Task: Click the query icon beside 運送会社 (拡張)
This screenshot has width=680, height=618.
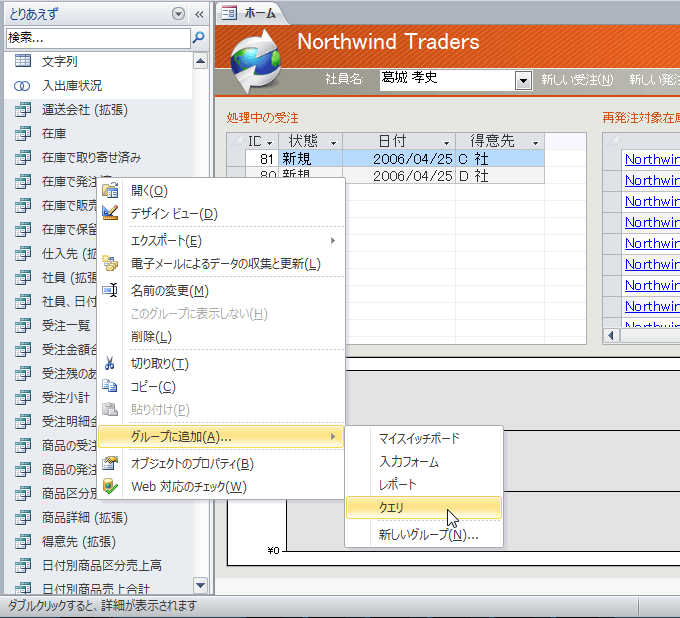Action: pyautogui.click(x=23, y=110)
